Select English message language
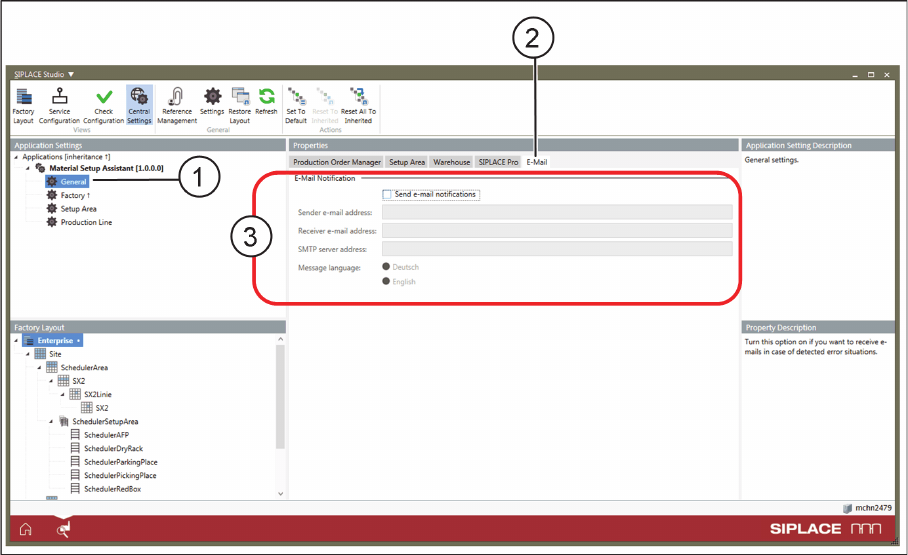Screen dimensions: 908x555 coord(386,281)
